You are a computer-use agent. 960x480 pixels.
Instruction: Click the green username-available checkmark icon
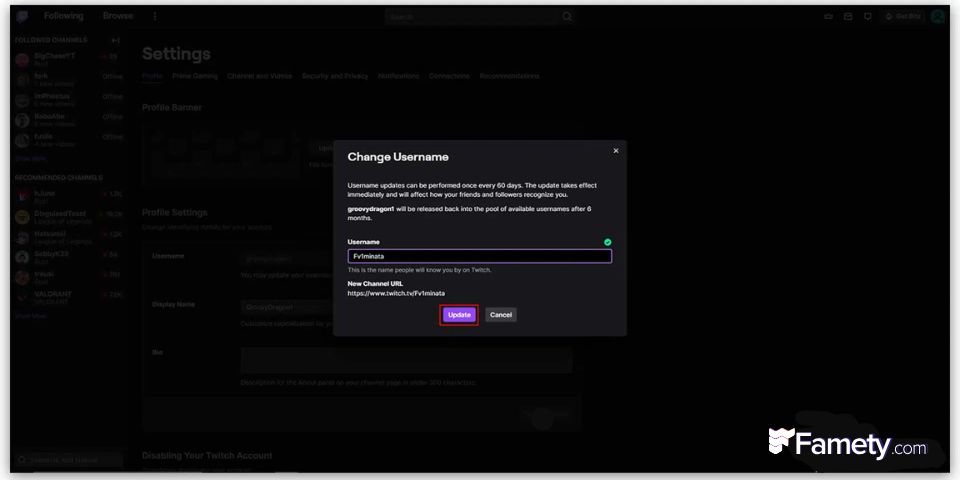(607, 242)
